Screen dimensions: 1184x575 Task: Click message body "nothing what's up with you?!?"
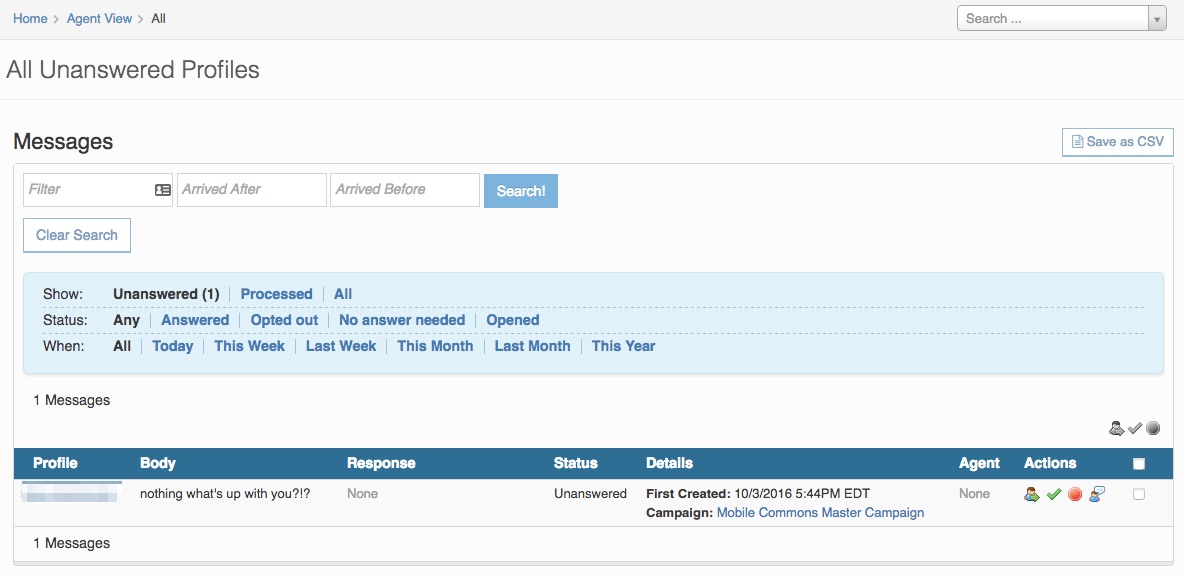(x=226, y=494)
